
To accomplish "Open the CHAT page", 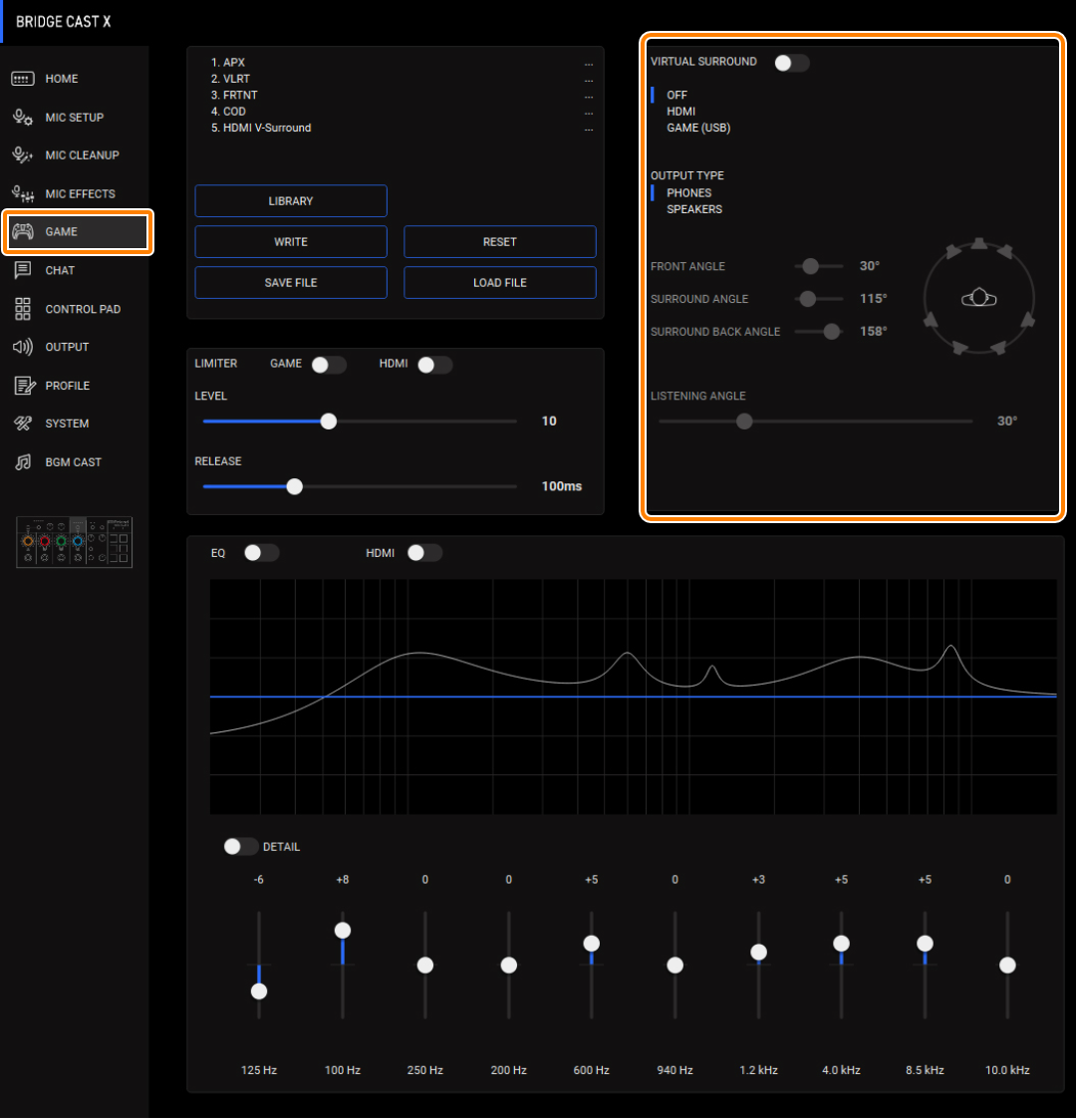I will pos(75,270).
